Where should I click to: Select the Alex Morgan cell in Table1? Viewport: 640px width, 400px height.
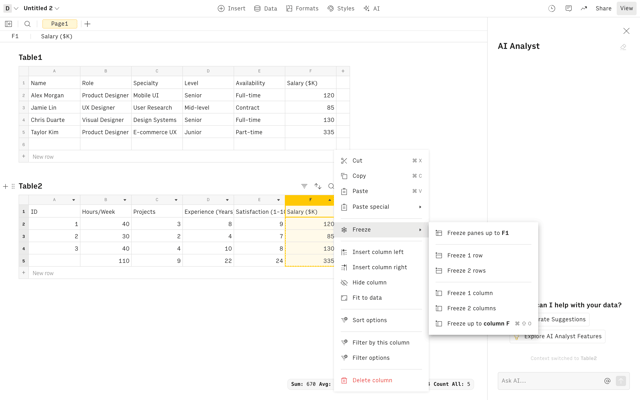click(x=54, y=96)
